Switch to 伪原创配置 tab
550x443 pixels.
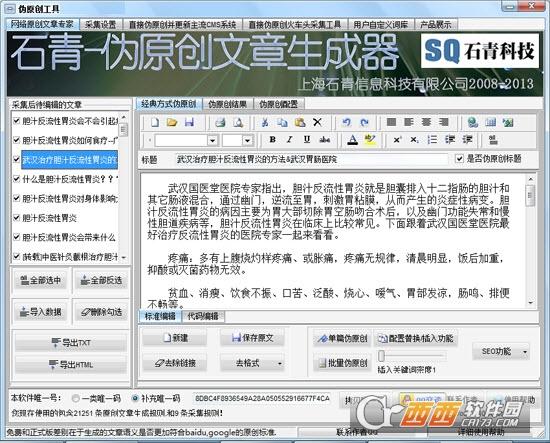click(x=279, y=104)
